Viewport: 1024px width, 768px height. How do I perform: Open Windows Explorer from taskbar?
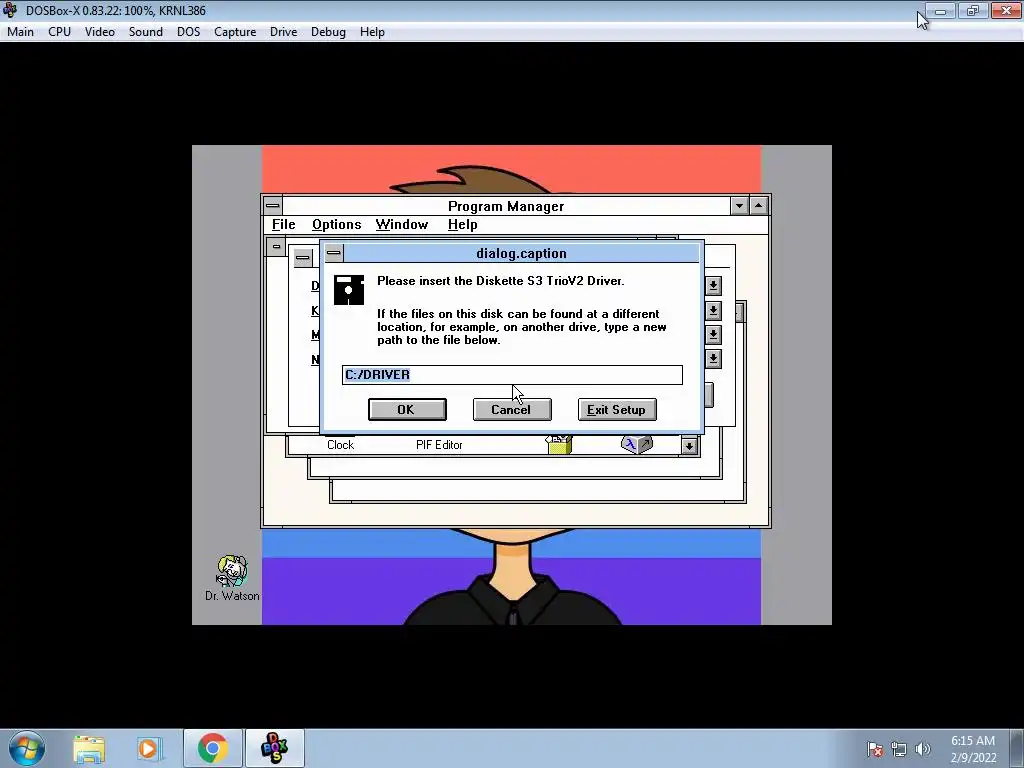(89, 749)
